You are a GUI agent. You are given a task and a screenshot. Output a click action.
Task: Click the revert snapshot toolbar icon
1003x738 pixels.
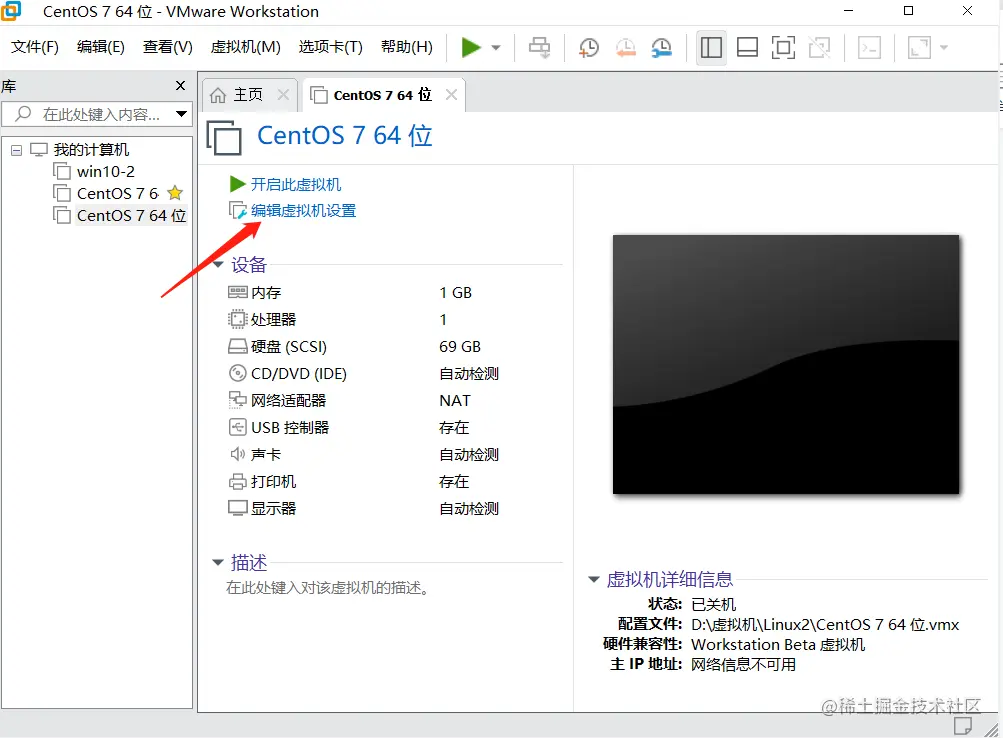point(626,47)
